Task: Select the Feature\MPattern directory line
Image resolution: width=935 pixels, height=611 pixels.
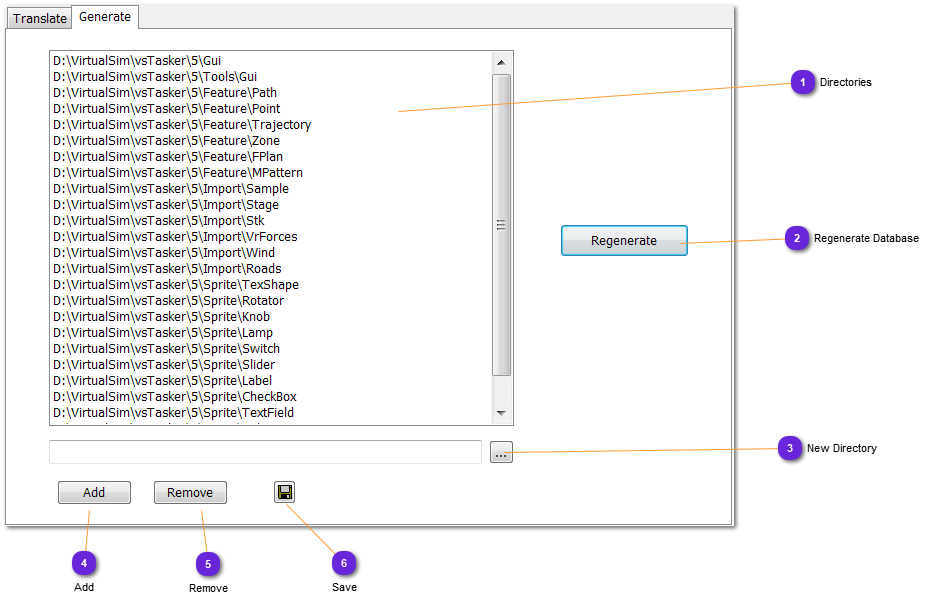Action: (177, 173)
